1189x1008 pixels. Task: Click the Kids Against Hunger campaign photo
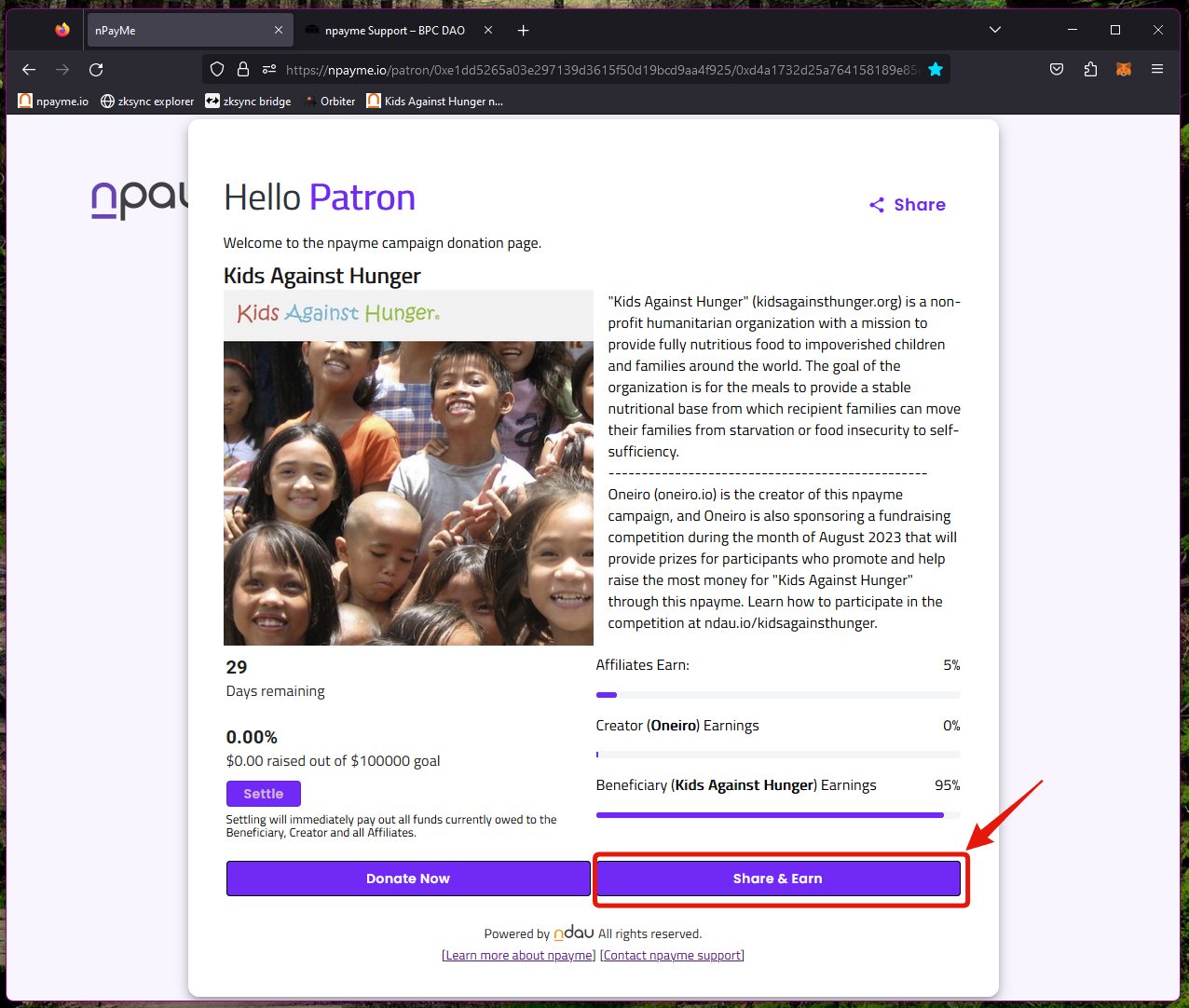coord(408,468)
